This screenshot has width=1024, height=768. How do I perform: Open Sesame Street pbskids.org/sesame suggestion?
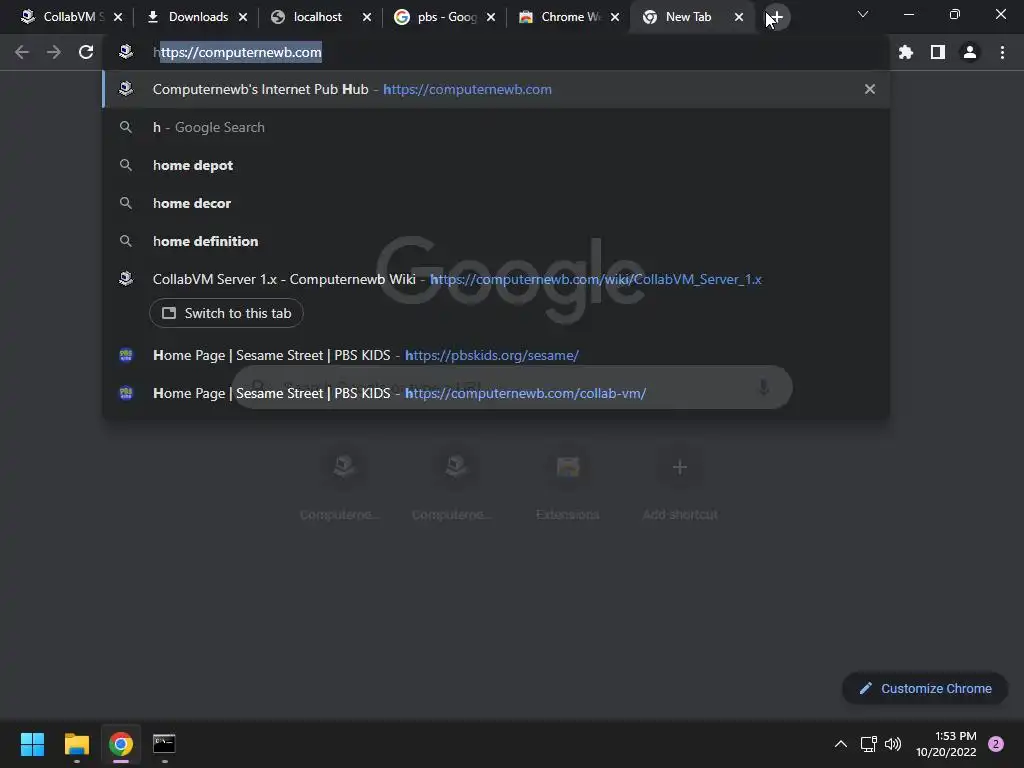(x=496, y=355)
